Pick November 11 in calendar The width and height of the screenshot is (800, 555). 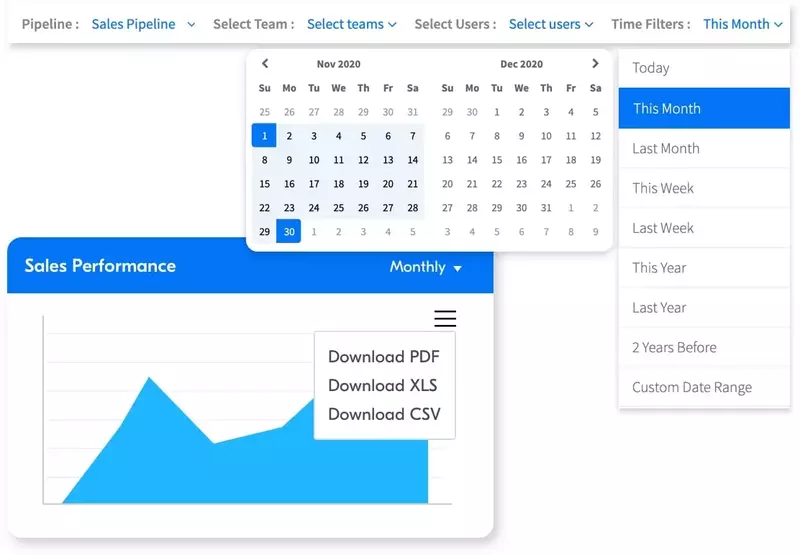tap(339, 160)
